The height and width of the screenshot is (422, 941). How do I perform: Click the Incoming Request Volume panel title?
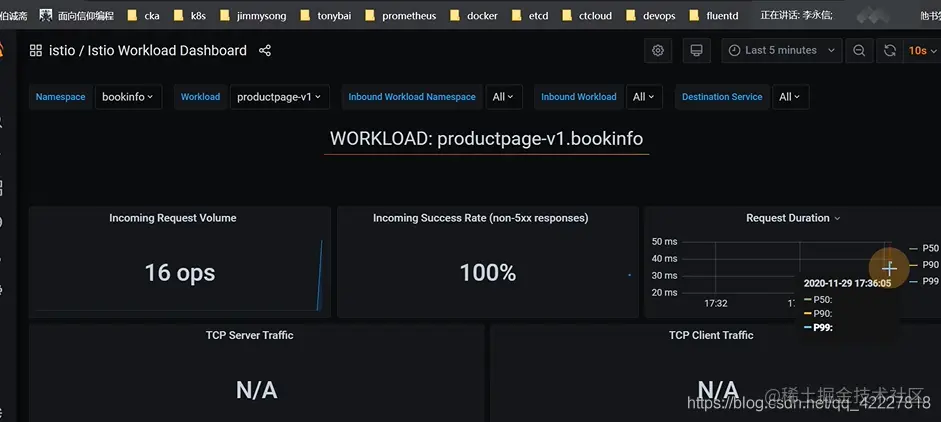point(173,218)
